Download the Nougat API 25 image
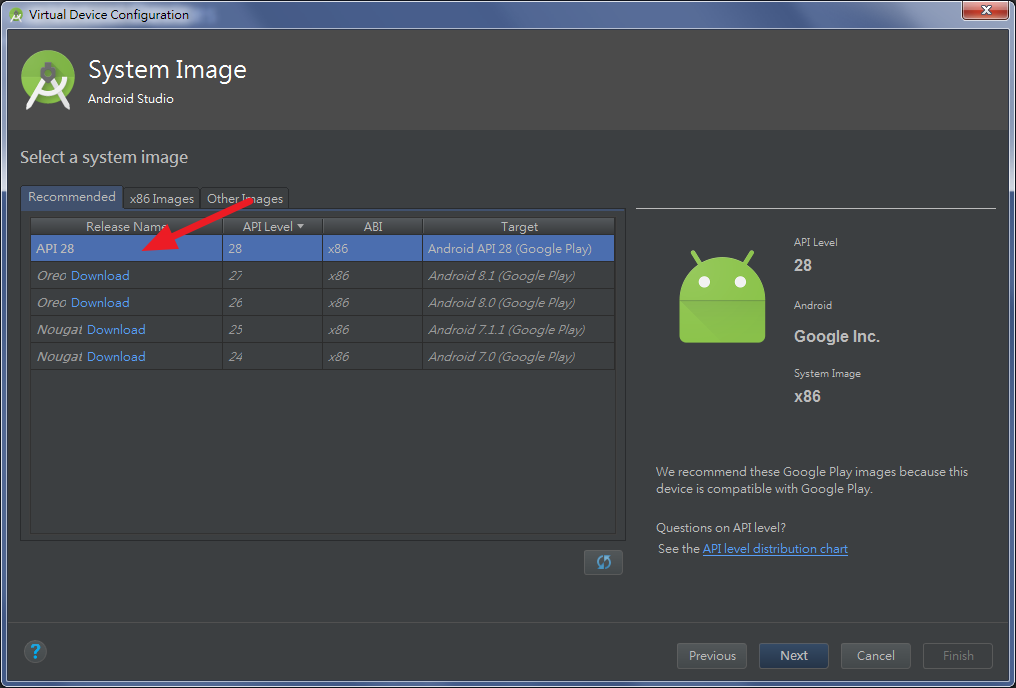Screen dimensions: 1016x688 [x=116, y=330]
